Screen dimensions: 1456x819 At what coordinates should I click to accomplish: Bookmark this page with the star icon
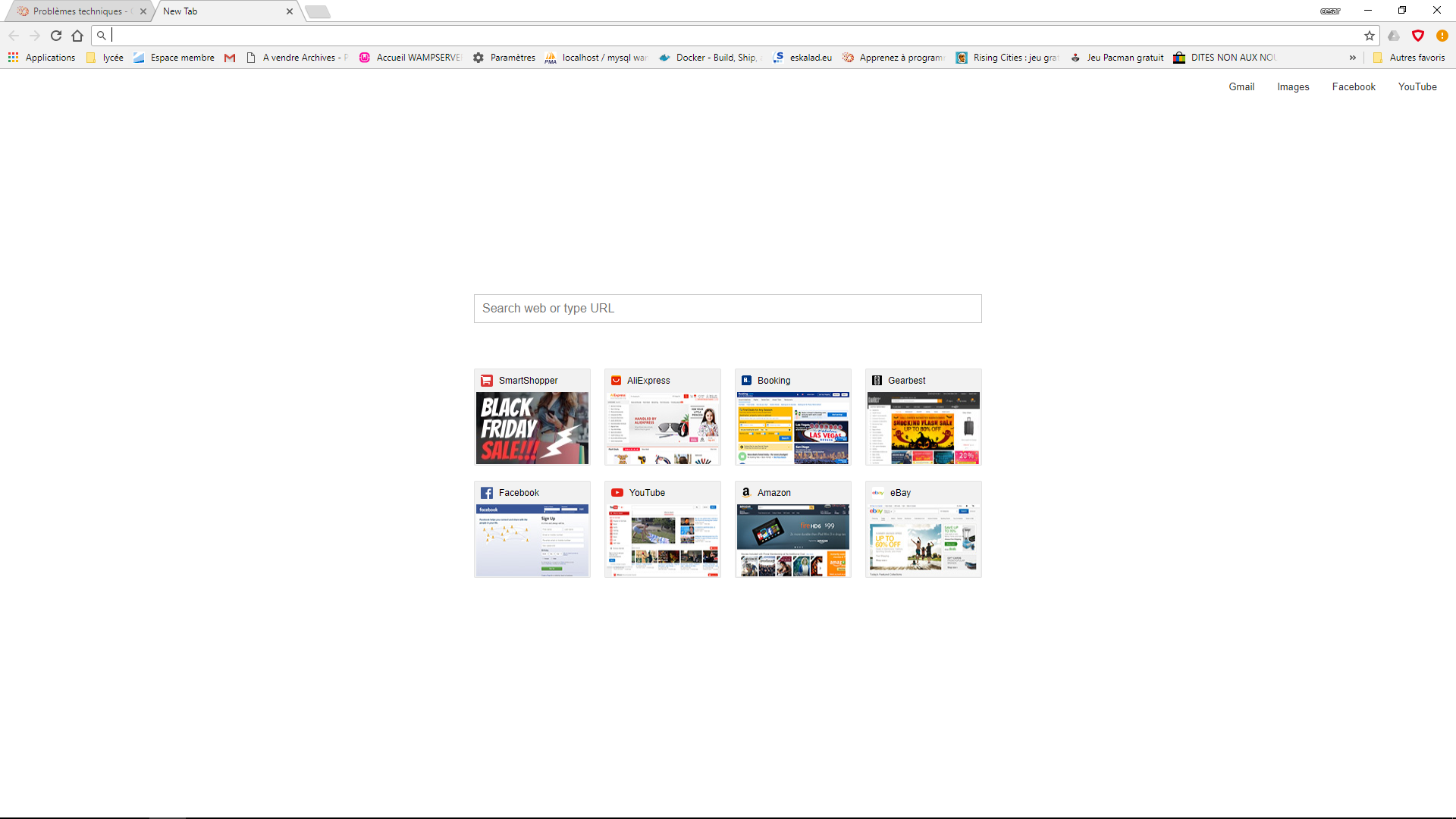(x=1370, y=36)
